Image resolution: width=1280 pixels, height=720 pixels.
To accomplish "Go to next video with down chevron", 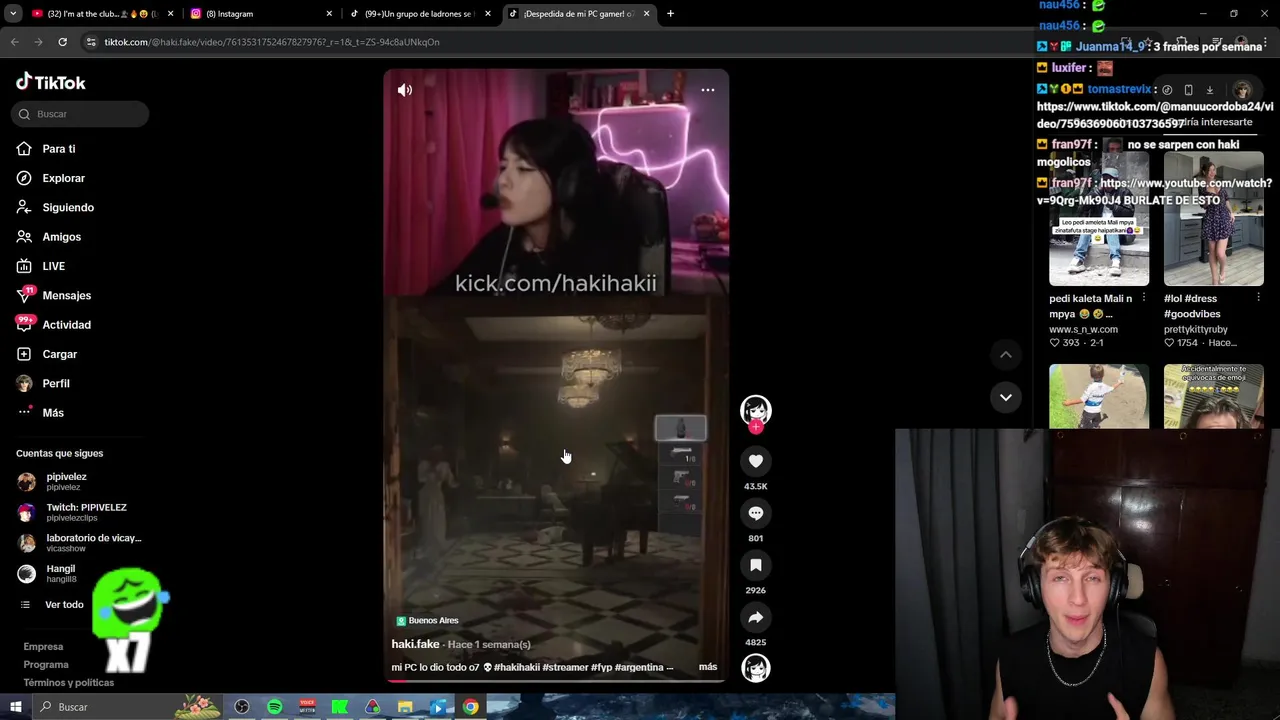I will pos(1006,397).
